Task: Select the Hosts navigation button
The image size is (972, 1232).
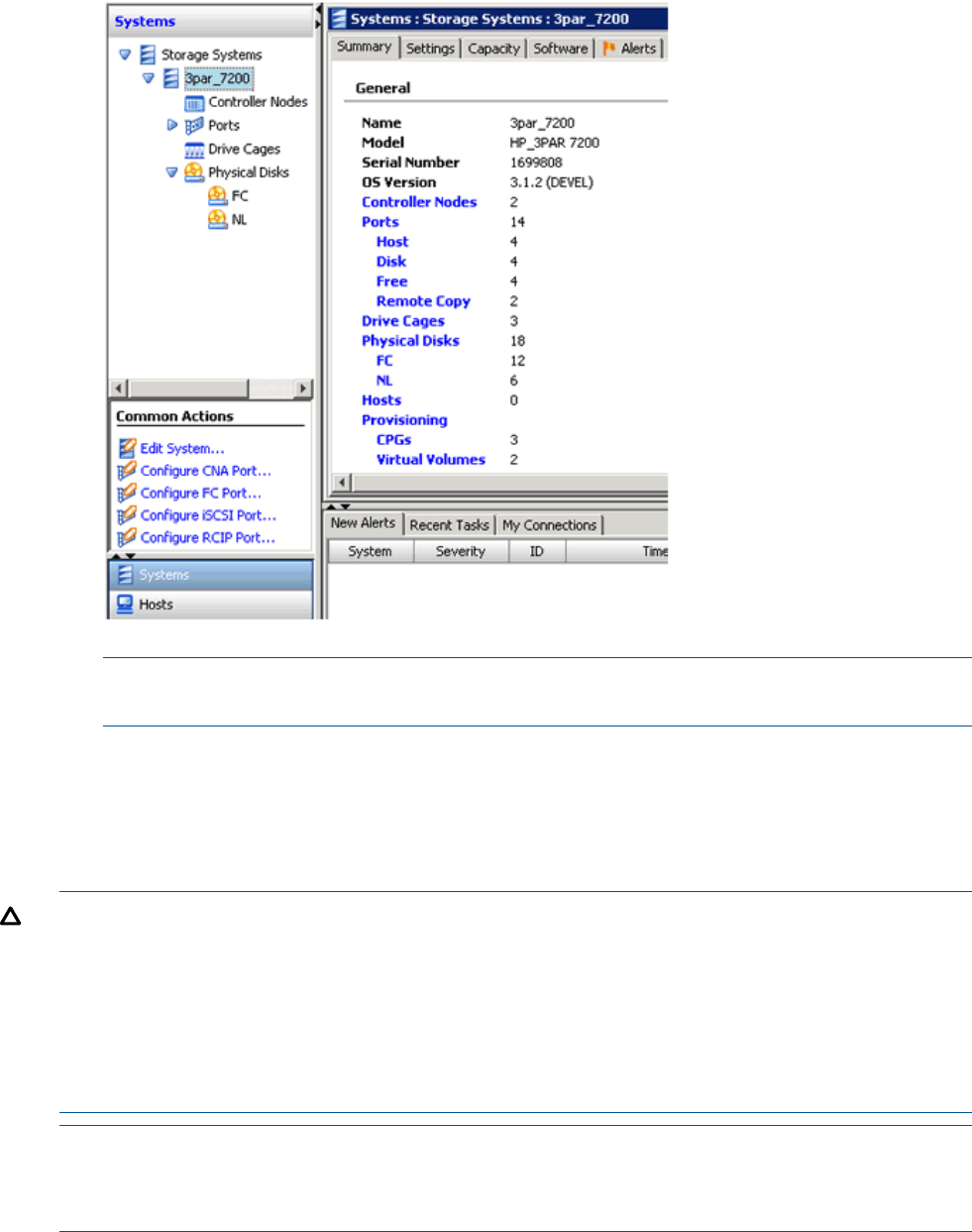Action: (210, 605)
